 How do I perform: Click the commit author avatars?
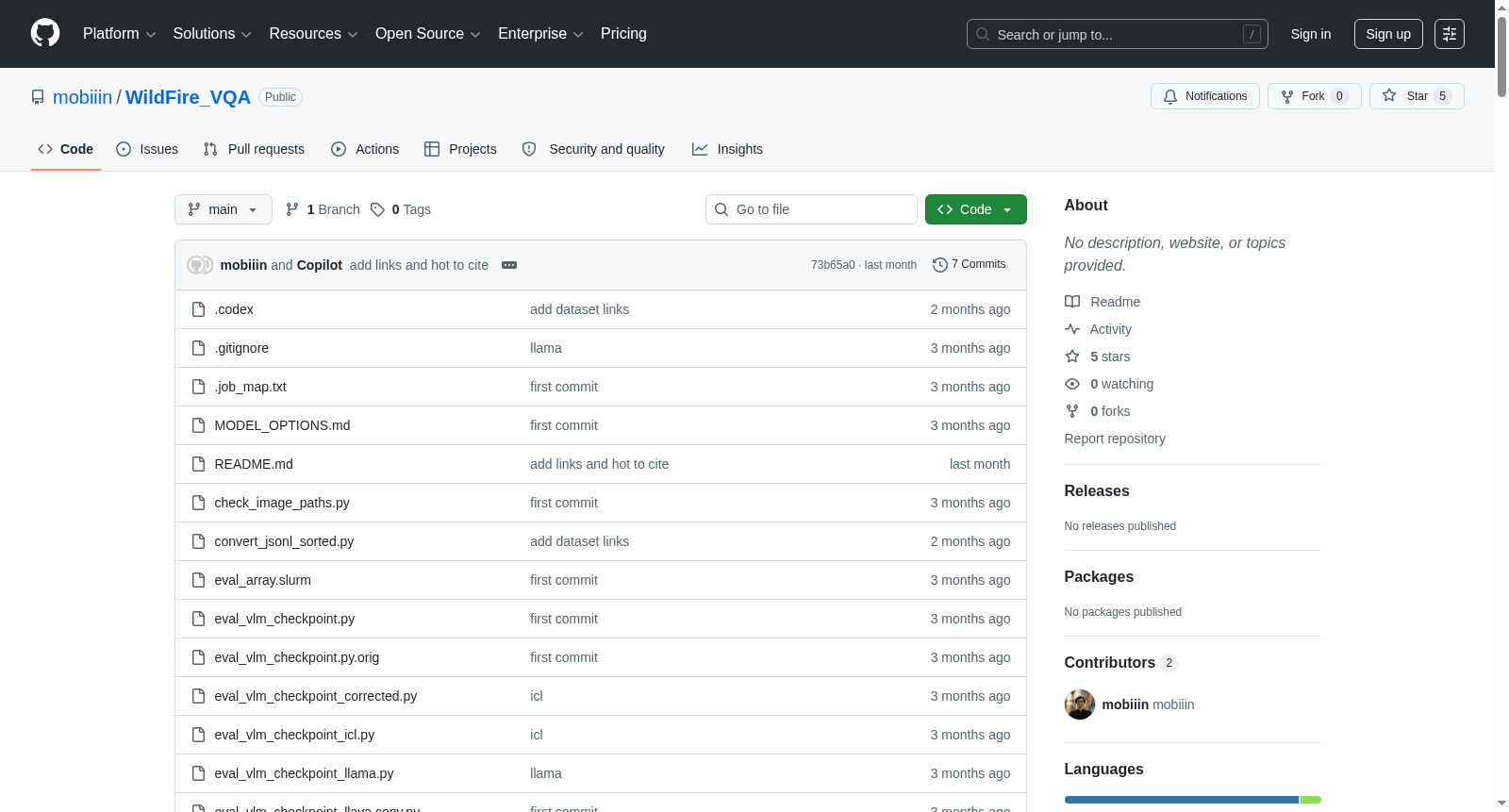pyautogui.click(x=200, y=265)
